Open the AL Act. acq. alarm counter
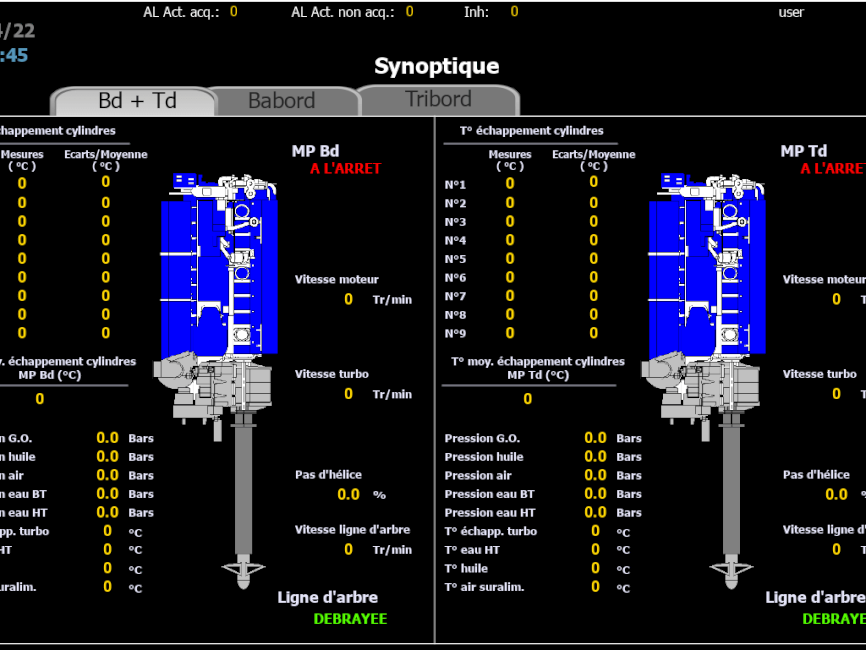This screenshot has height=650, width=866. click(233, 12)
